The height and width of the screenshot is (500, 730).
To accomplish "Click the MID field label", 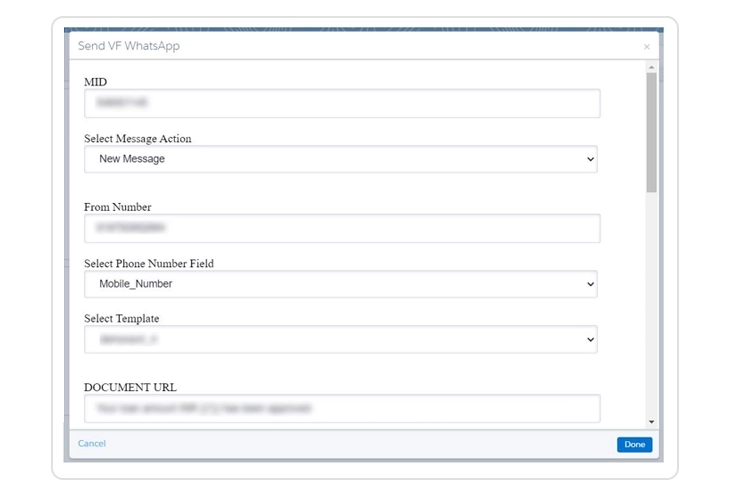I will (96, 81).
